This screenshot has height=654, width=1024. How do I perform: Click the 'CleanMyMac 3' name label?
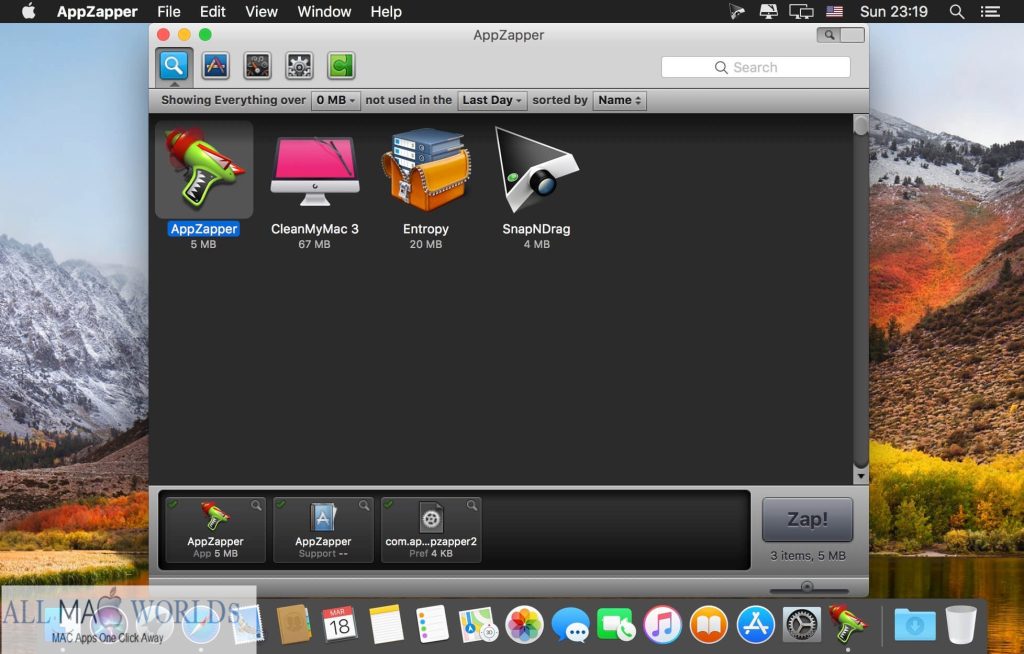[x=315, y=229]
